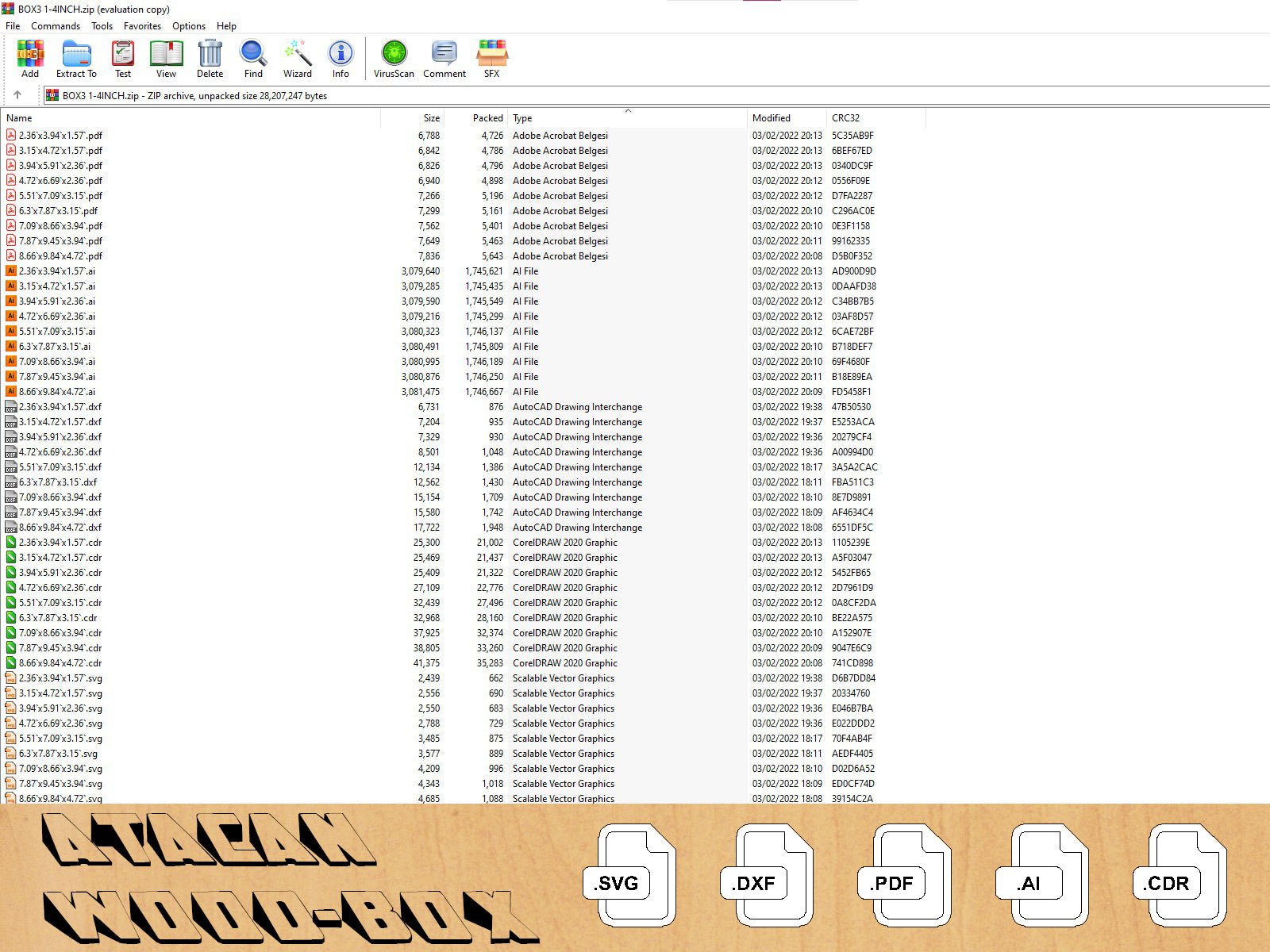The height and width of the screenshot is (952, 1270).
Task: Launch the Wizard tool
Action: pyautogui.click(x=298, y=59)
